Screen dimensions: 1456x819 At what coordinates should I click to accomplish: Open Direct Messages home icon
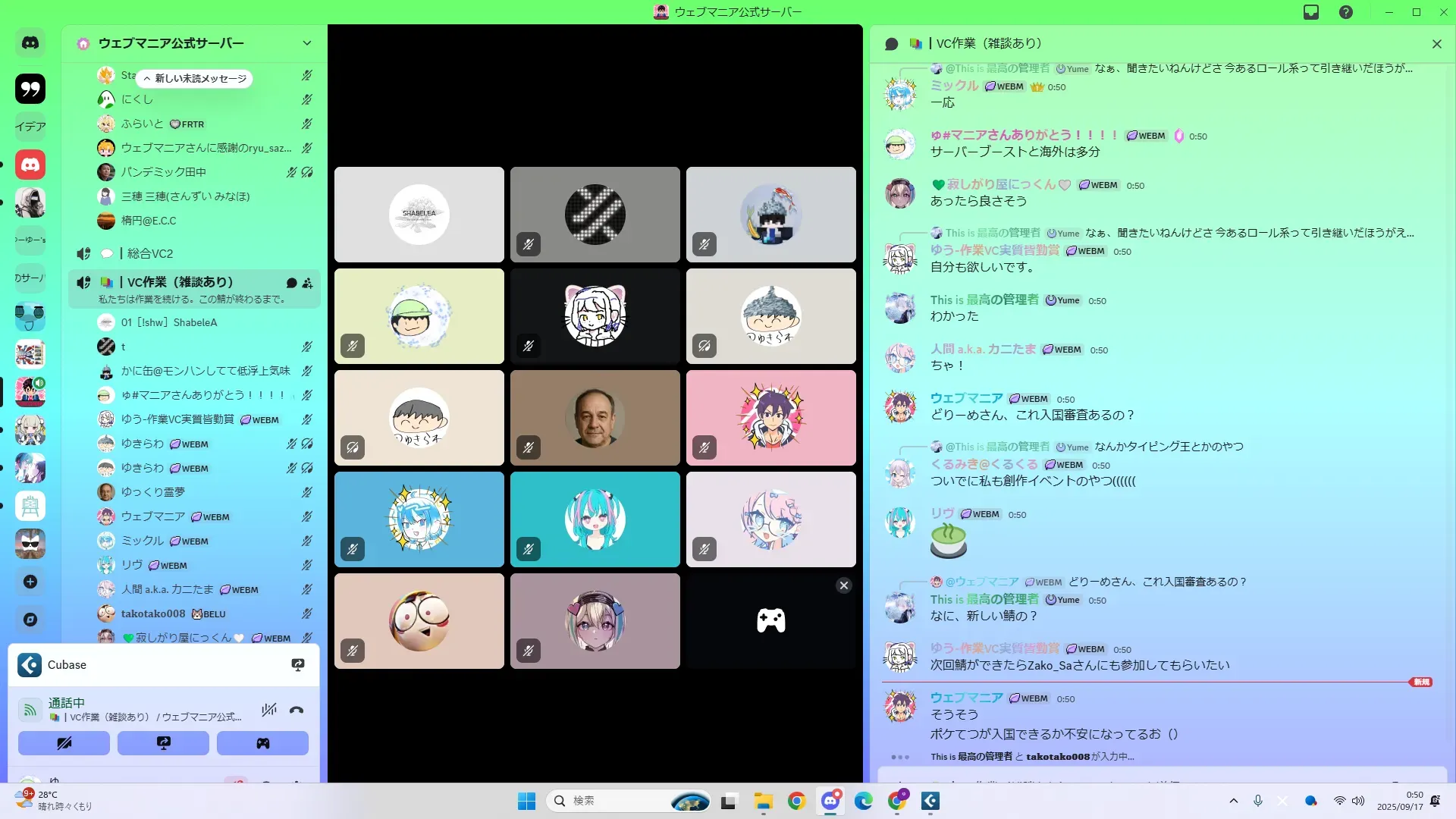pos(30,43)
